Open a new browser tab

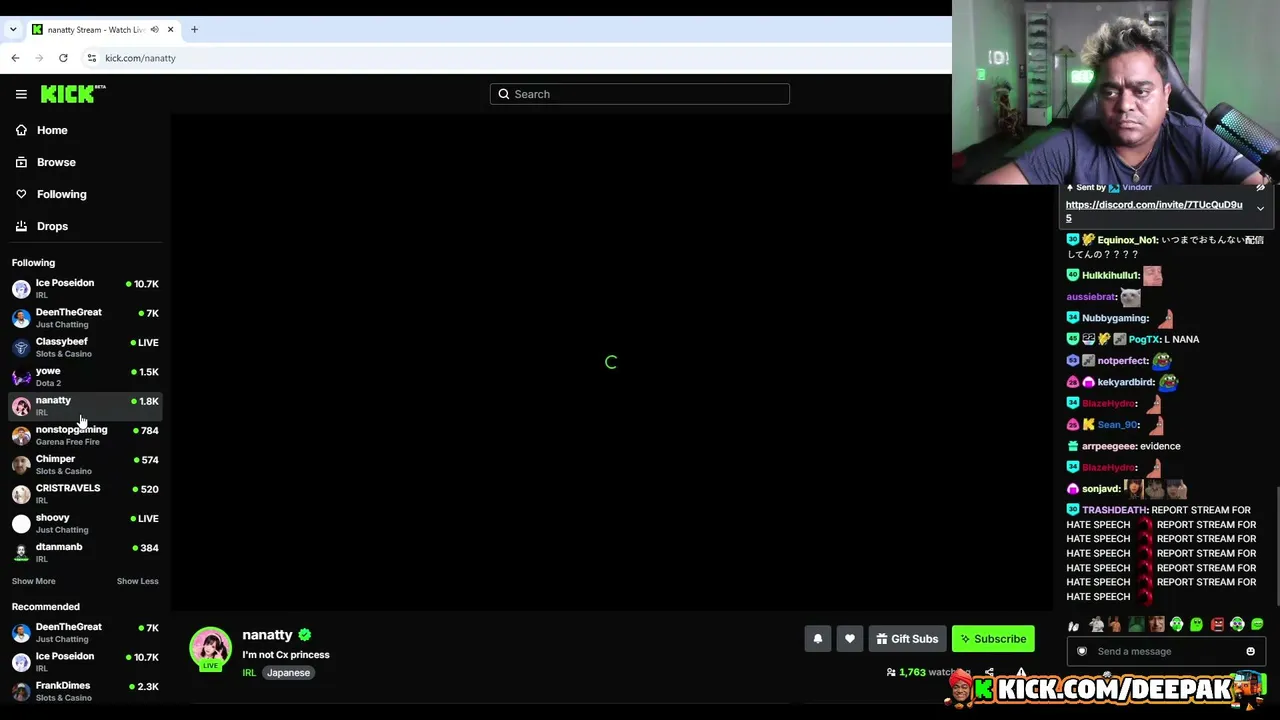[194, 30]
